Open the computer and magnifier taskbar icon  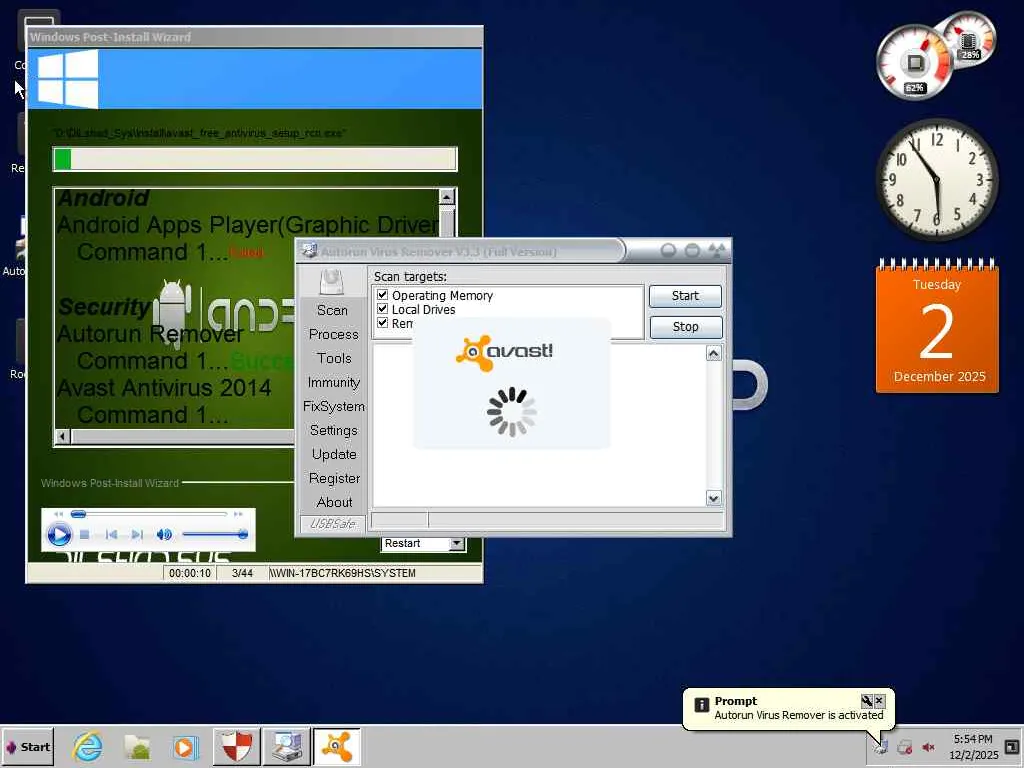click(x=287, y=746)
